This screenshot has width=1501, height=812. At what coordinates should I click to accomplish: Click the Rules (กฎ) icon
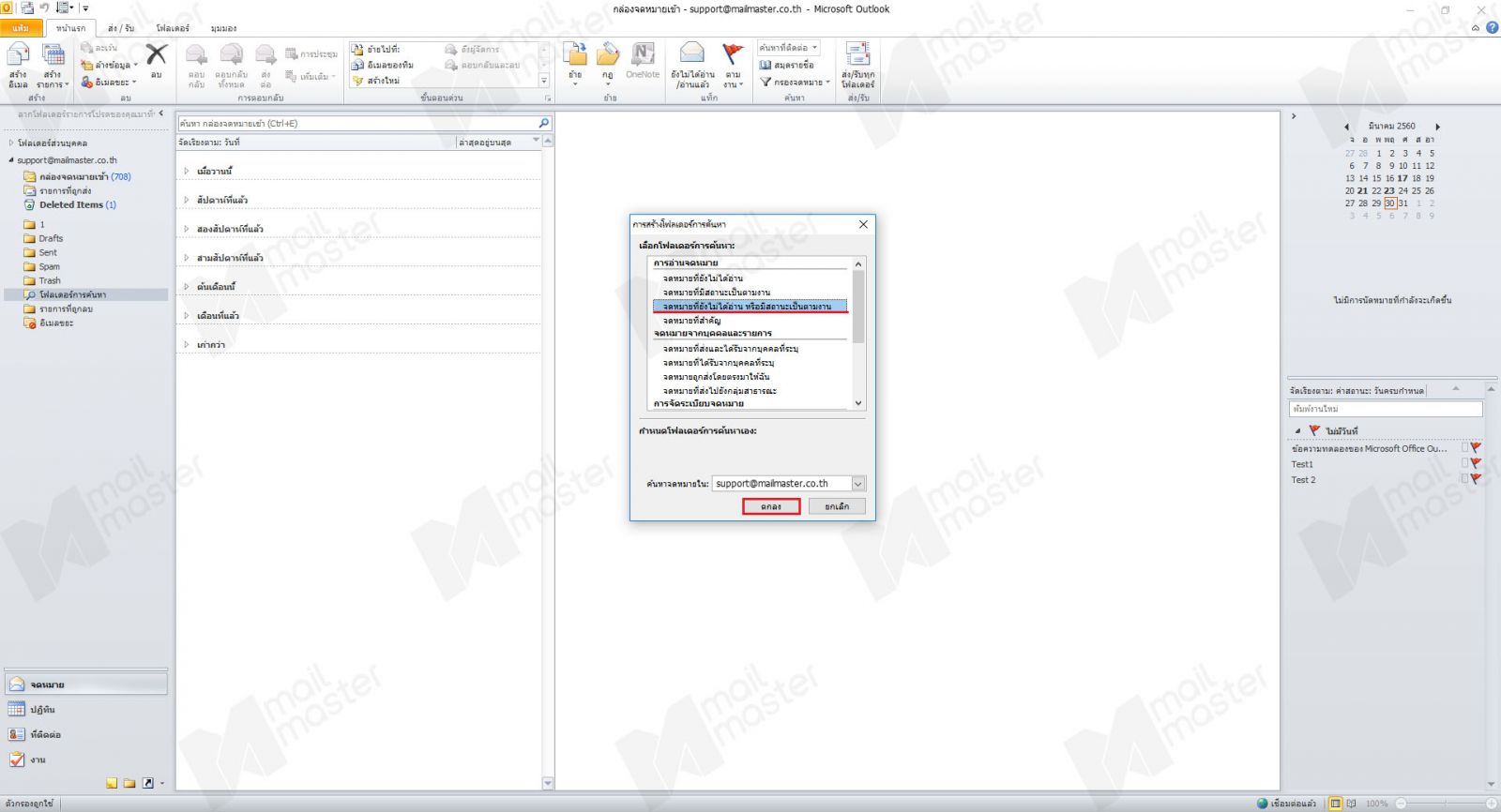click(x=608, y=53)
